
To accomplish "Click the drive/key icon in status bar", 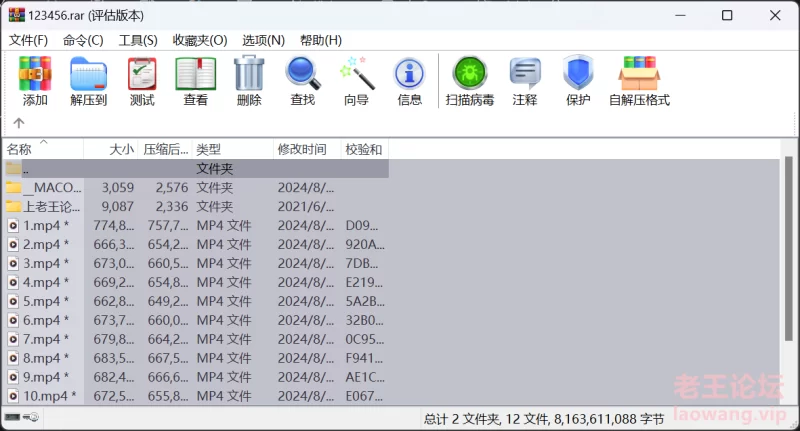I will 21,417.
